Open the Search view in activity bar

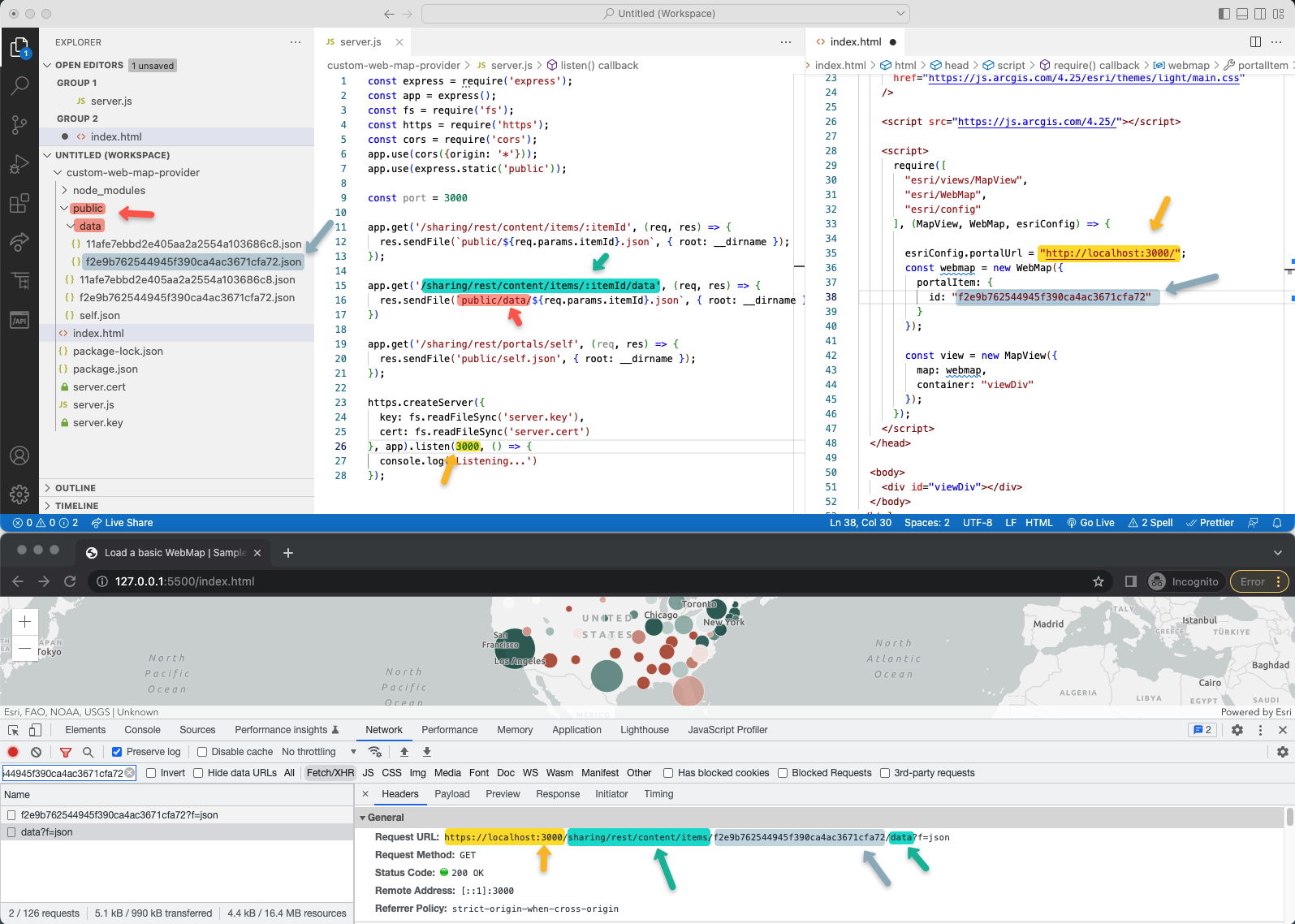tap(19, 85)
